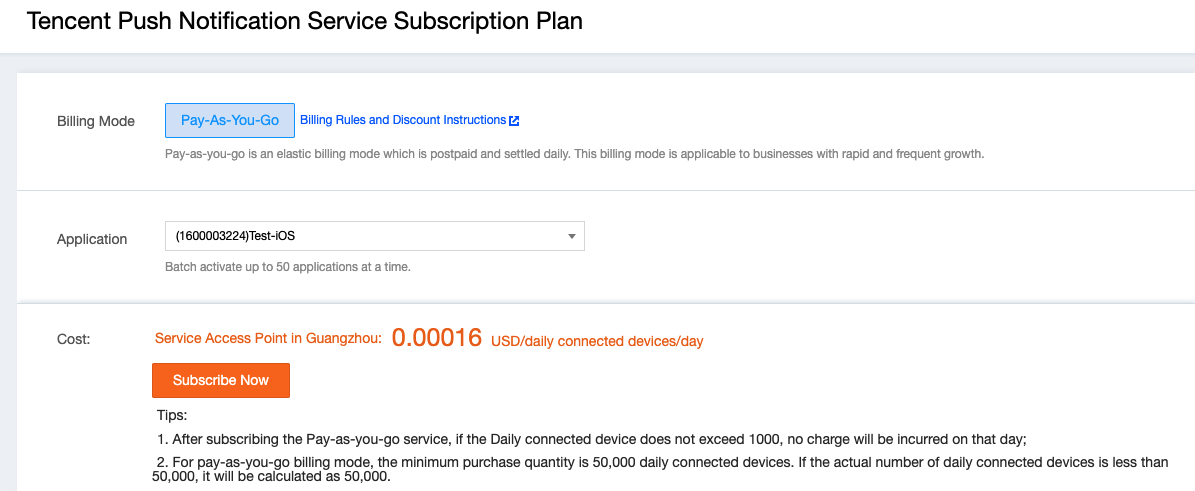
Task: Click the 0.00016 price value
Action: click(437, 337)
